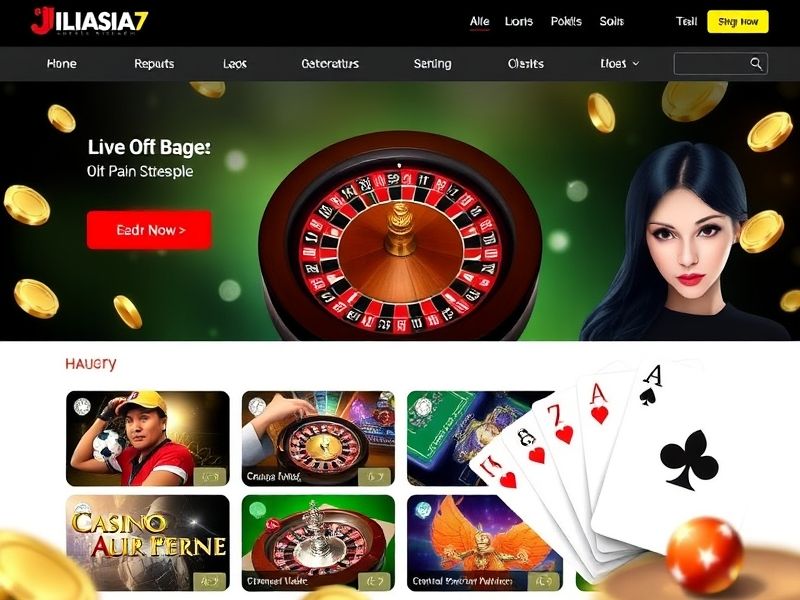This screenshot has height=600, width=800.
Task: Expand the Hoes dropdown menu
Action: pos(619,64)
